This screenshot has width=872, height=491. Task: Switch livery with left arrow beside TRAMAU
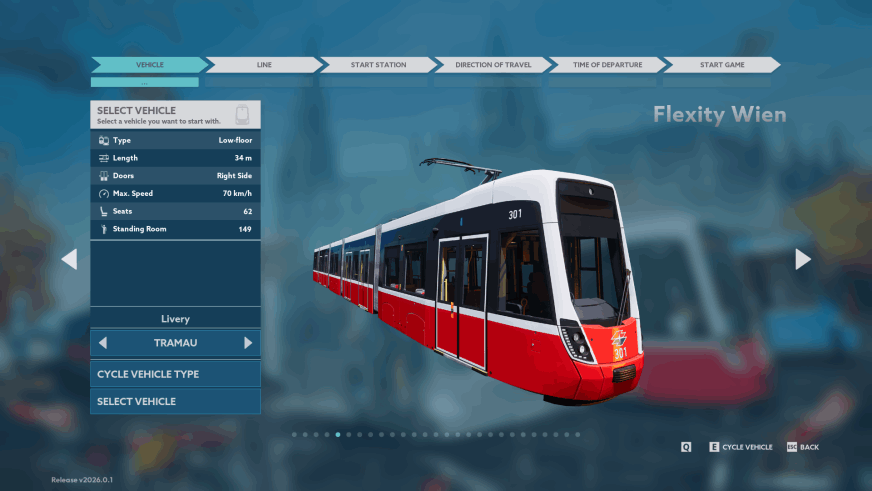(x=103, y=343)
